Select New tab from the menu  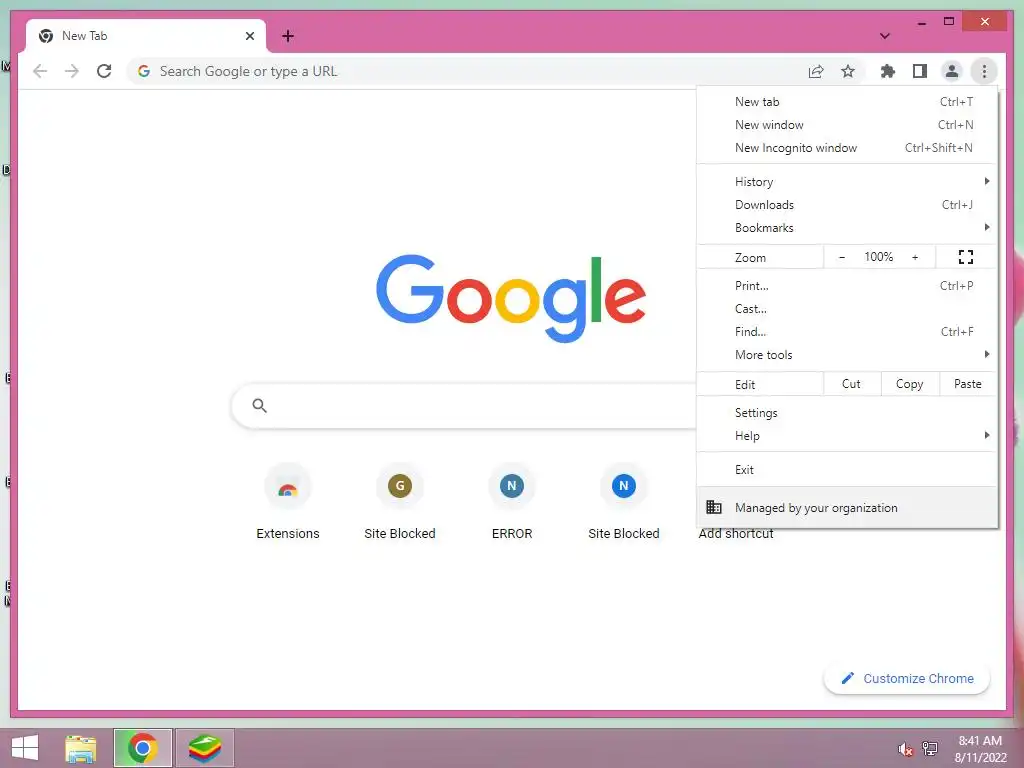coord(847,102)
